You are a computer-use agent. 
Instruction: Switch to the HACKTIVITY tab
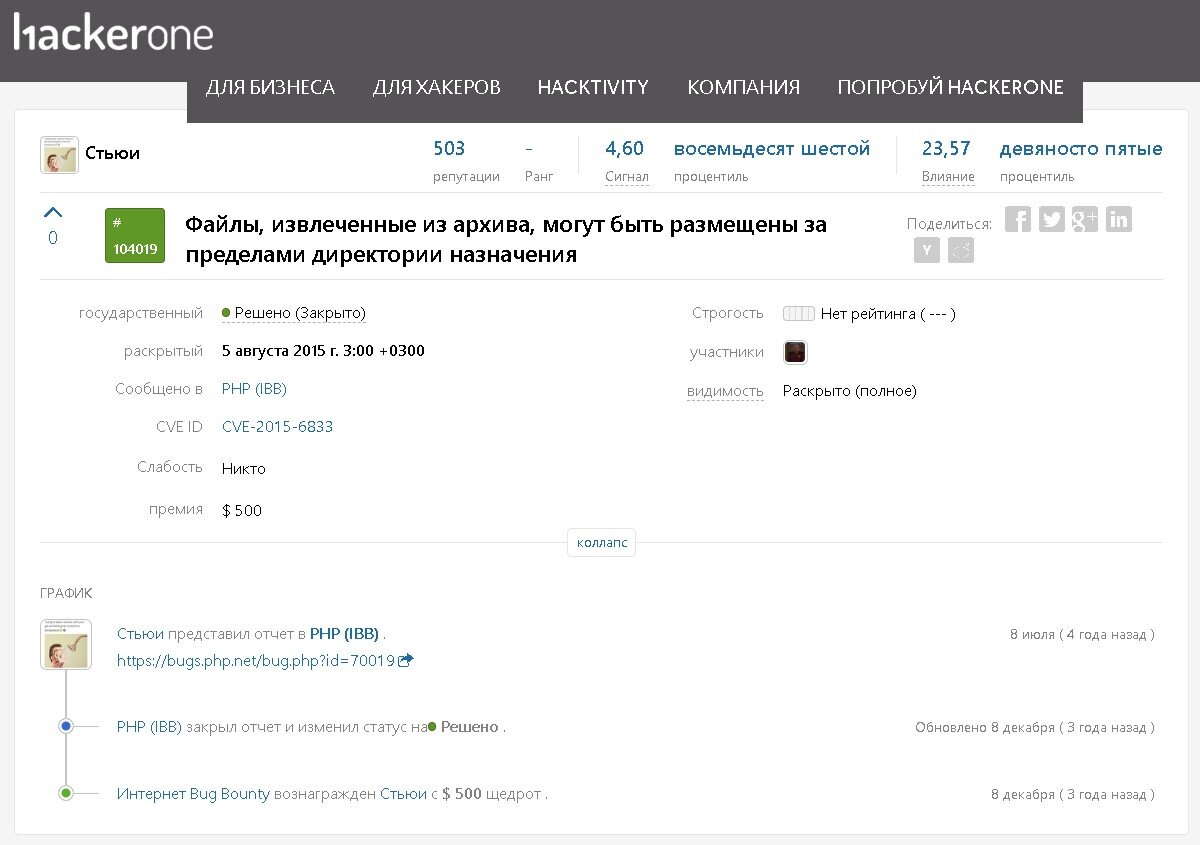(593, 87)
